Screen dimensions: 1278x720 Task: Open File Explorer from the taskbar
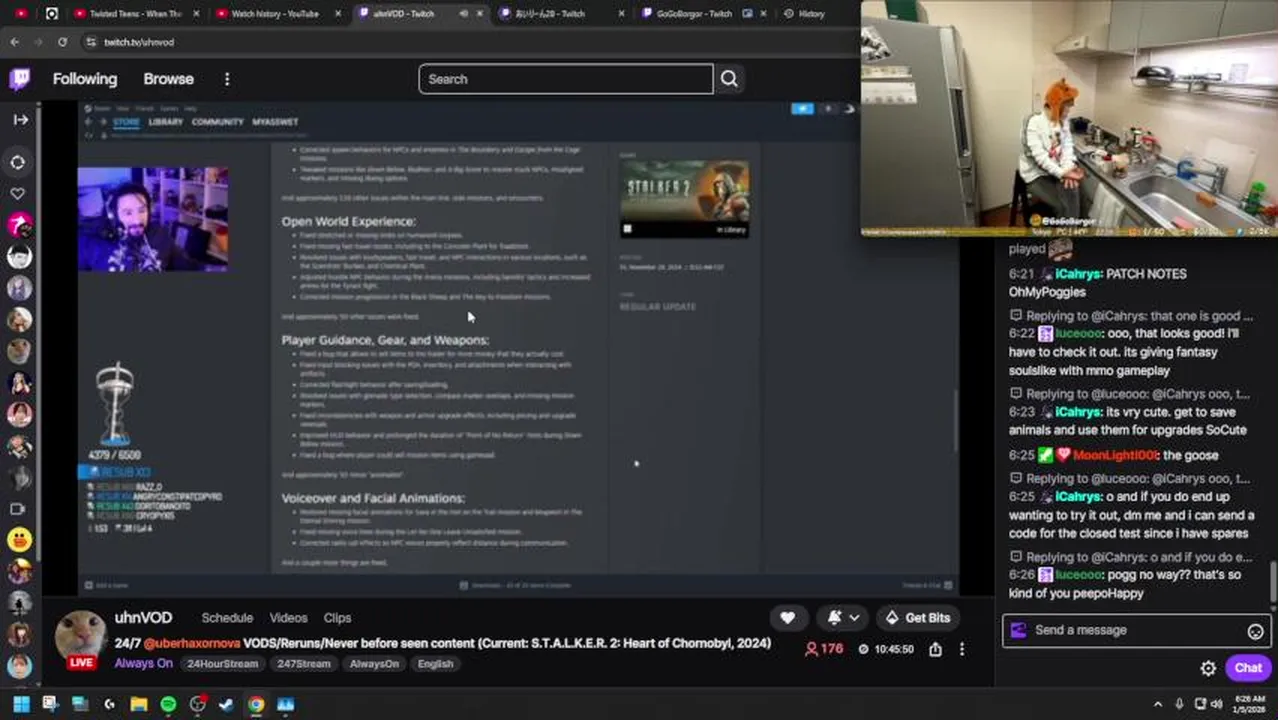[139, 704]
